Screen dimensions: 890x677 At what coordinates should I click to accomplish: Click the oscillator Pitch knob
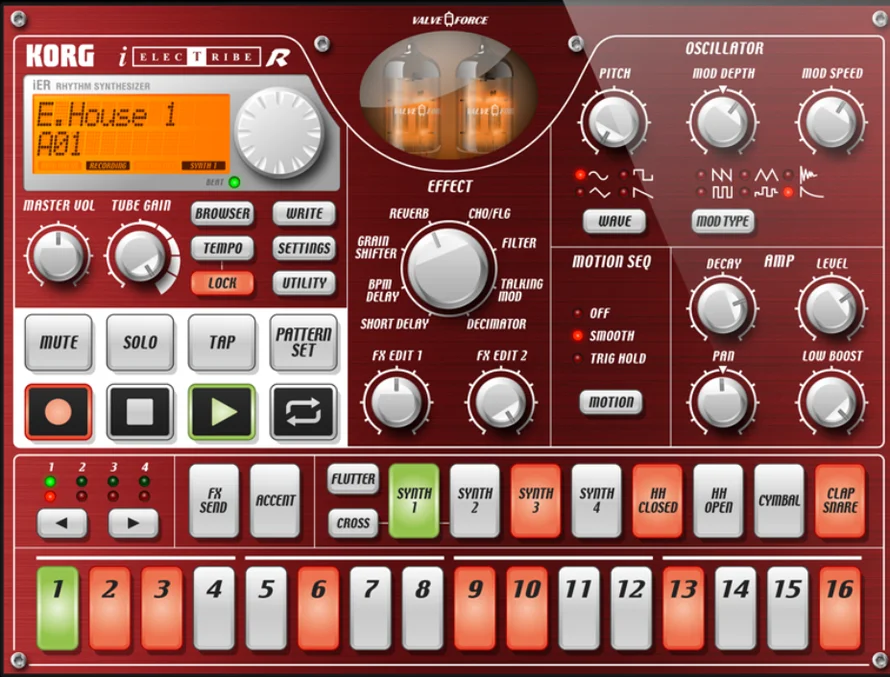(x=614, y=121)
